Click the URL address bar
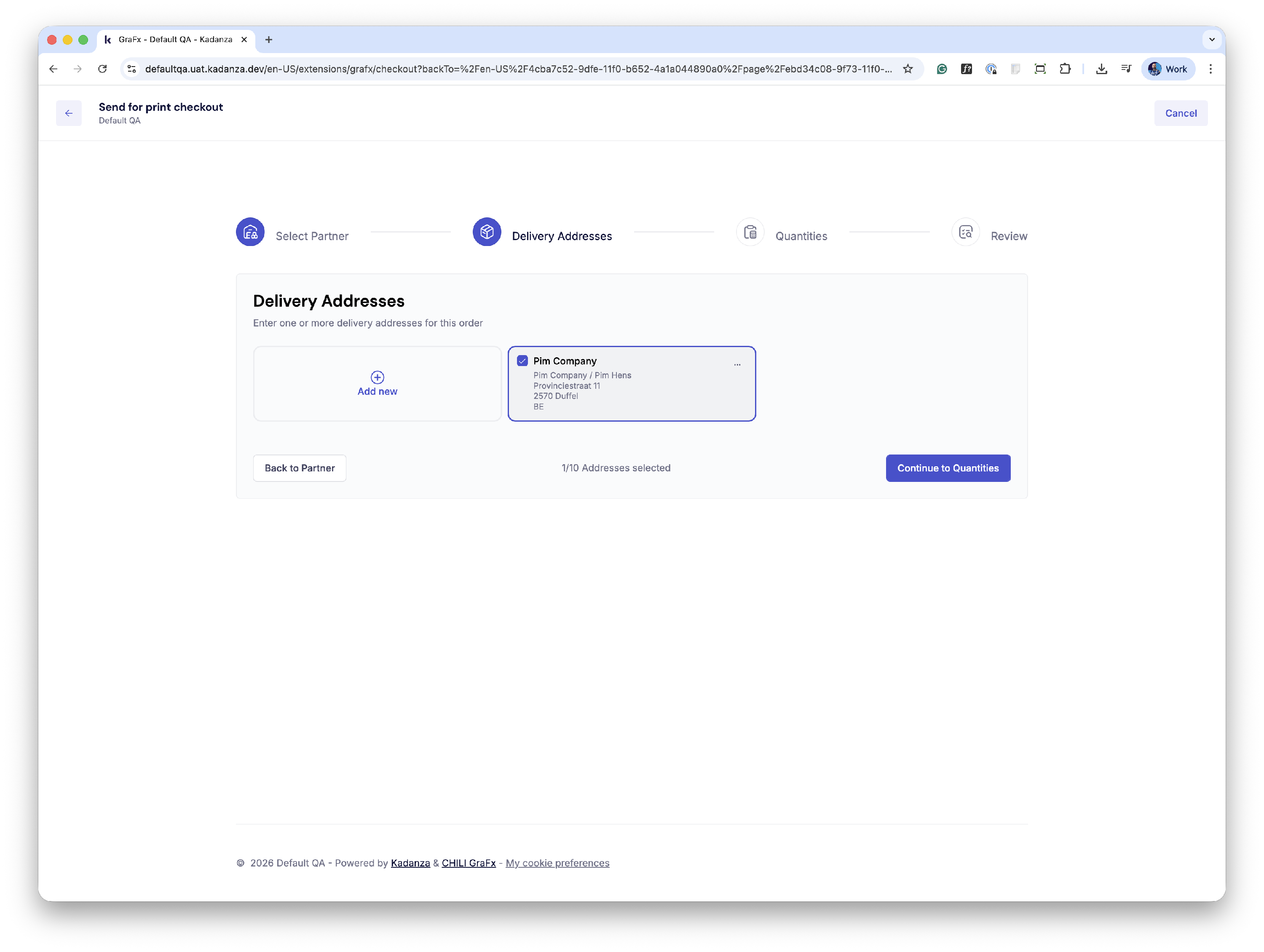 tap(514, 69)
